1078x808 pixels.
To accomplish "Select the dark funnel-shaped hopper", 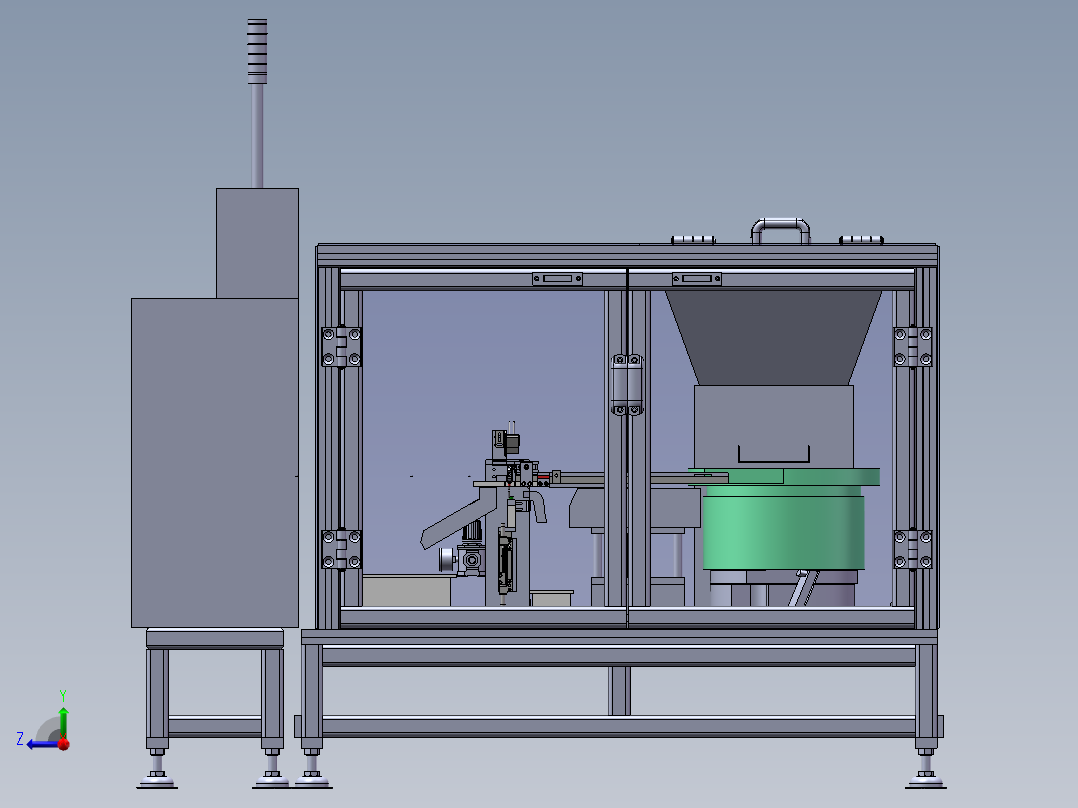I will click(773, 337).
